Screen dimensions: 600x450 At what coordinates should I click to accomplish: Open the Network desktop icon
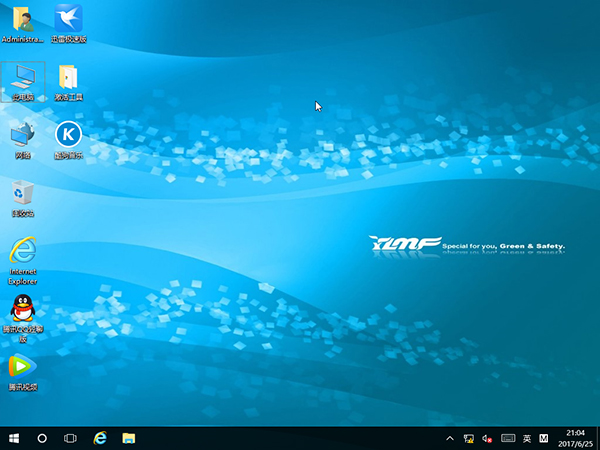click(x=22, y=134)
